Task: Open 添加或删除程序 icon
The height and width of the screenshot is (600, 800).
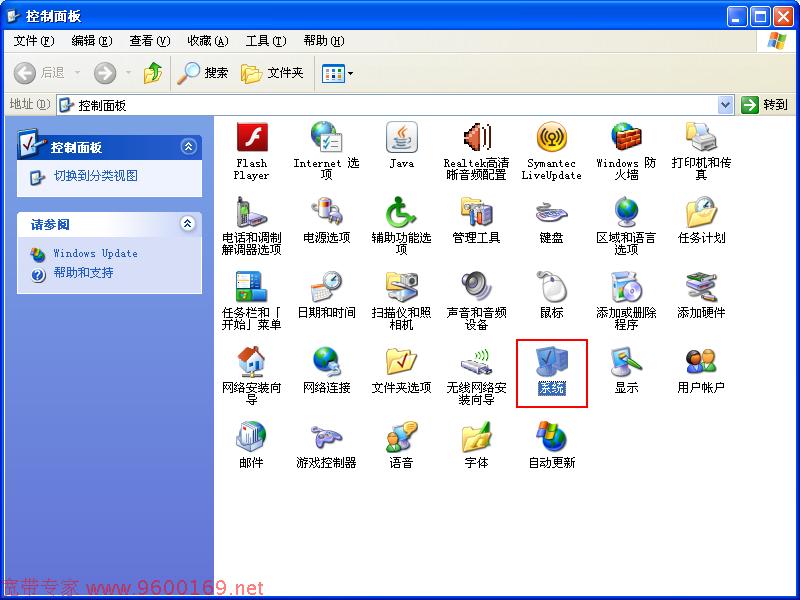Action: click(x=626, y=301)
